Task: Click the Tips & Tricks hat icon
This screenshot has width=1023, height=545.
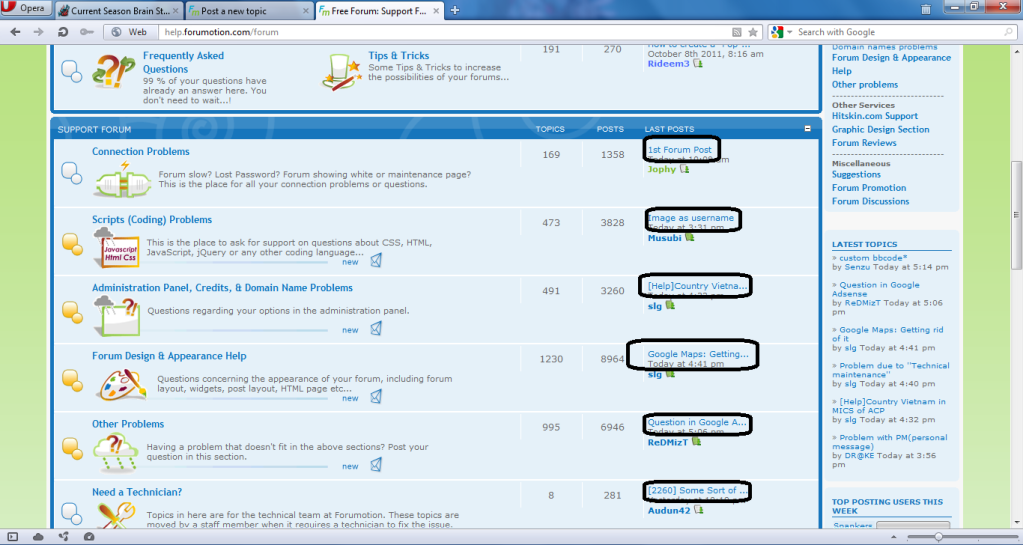Action: point(342,72)
